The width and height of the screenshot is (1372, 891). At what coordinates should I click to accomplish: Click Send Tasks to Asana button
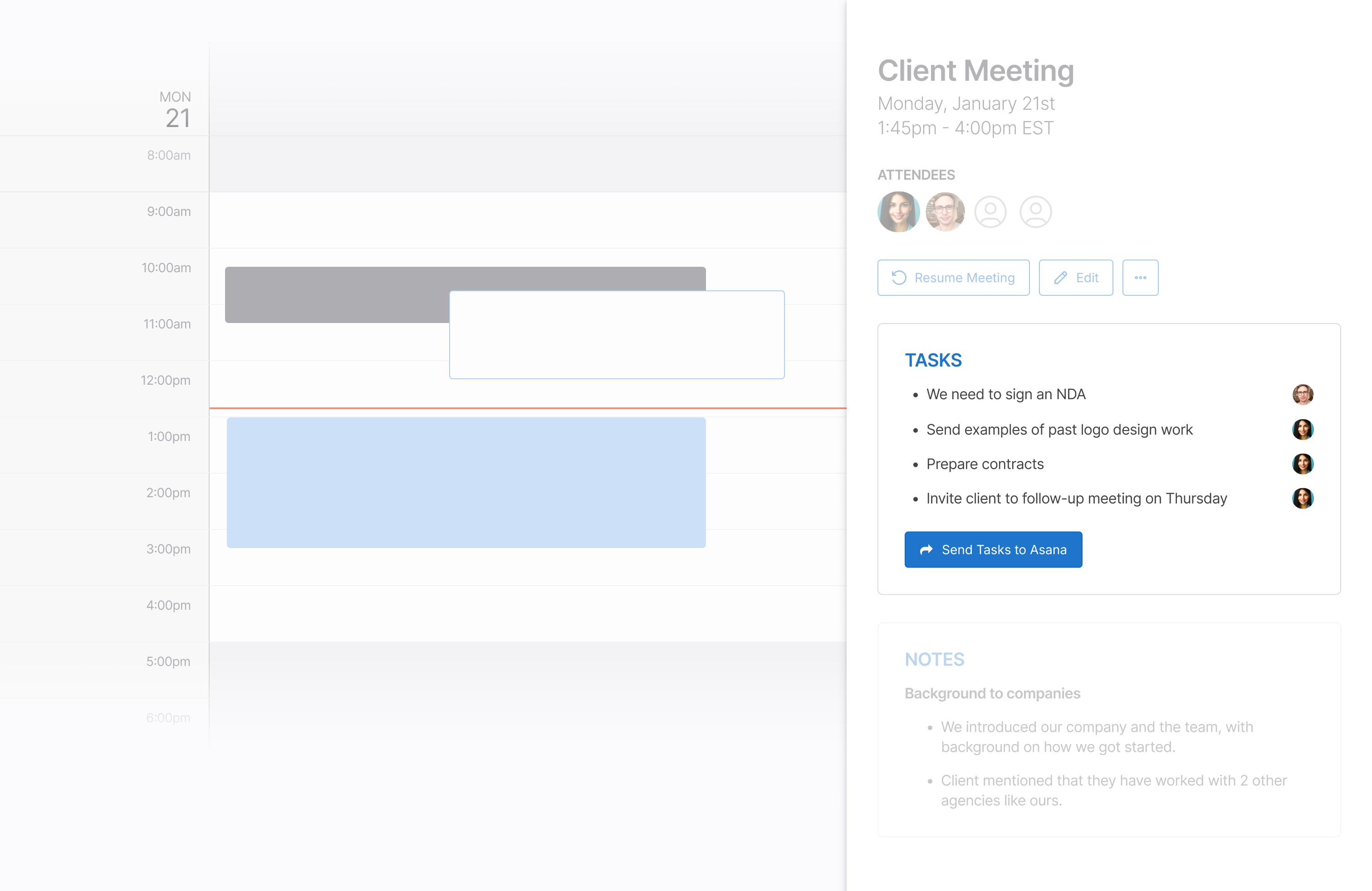[993, 550]
